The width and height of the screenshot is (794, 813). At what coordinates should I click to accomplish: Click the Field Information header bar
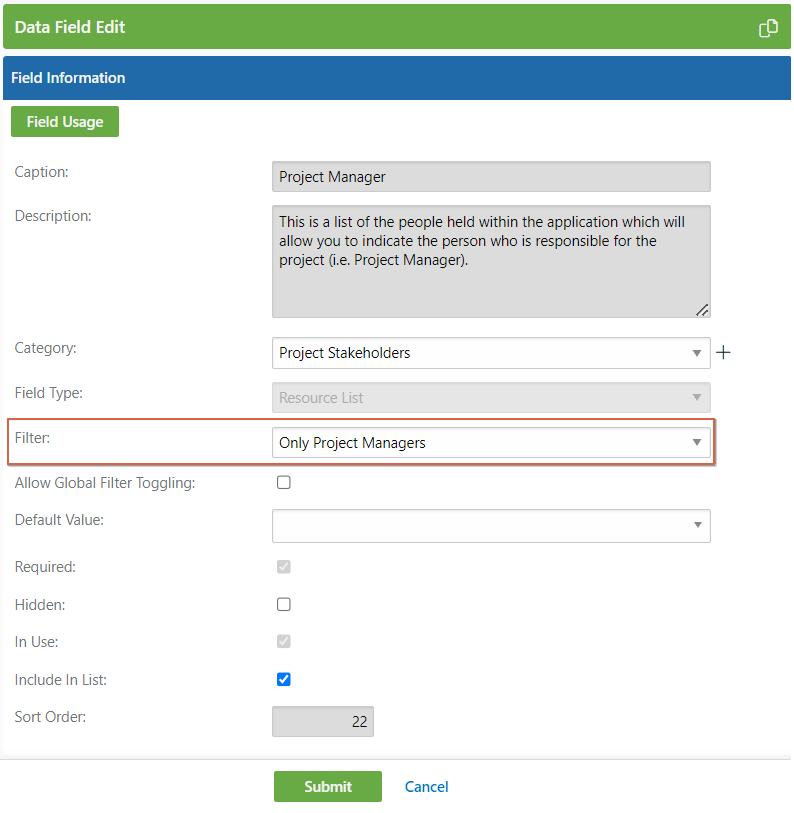pyautogui.click(x=397, y=77)
